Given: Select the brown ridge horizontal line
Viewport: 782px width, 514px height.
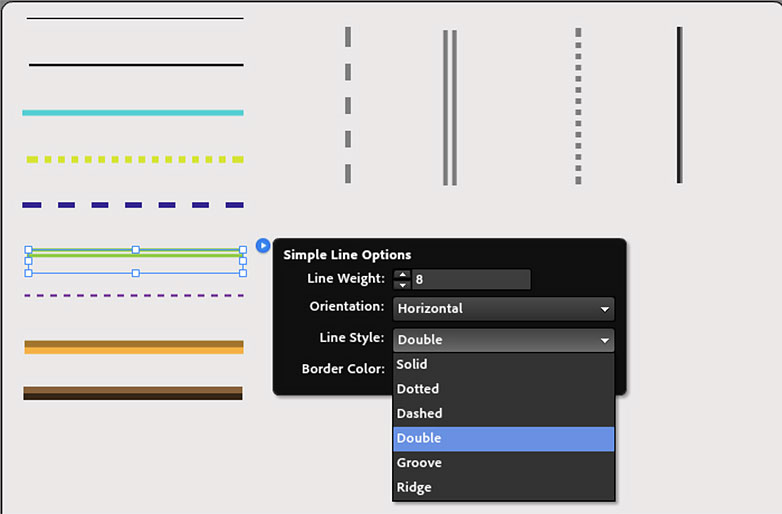Looking at the screenshot, I should coord(133,393).
